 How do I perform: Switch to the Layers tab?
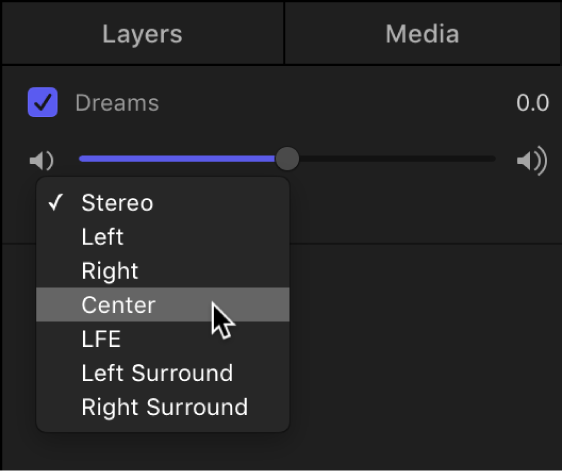[142, 34]
